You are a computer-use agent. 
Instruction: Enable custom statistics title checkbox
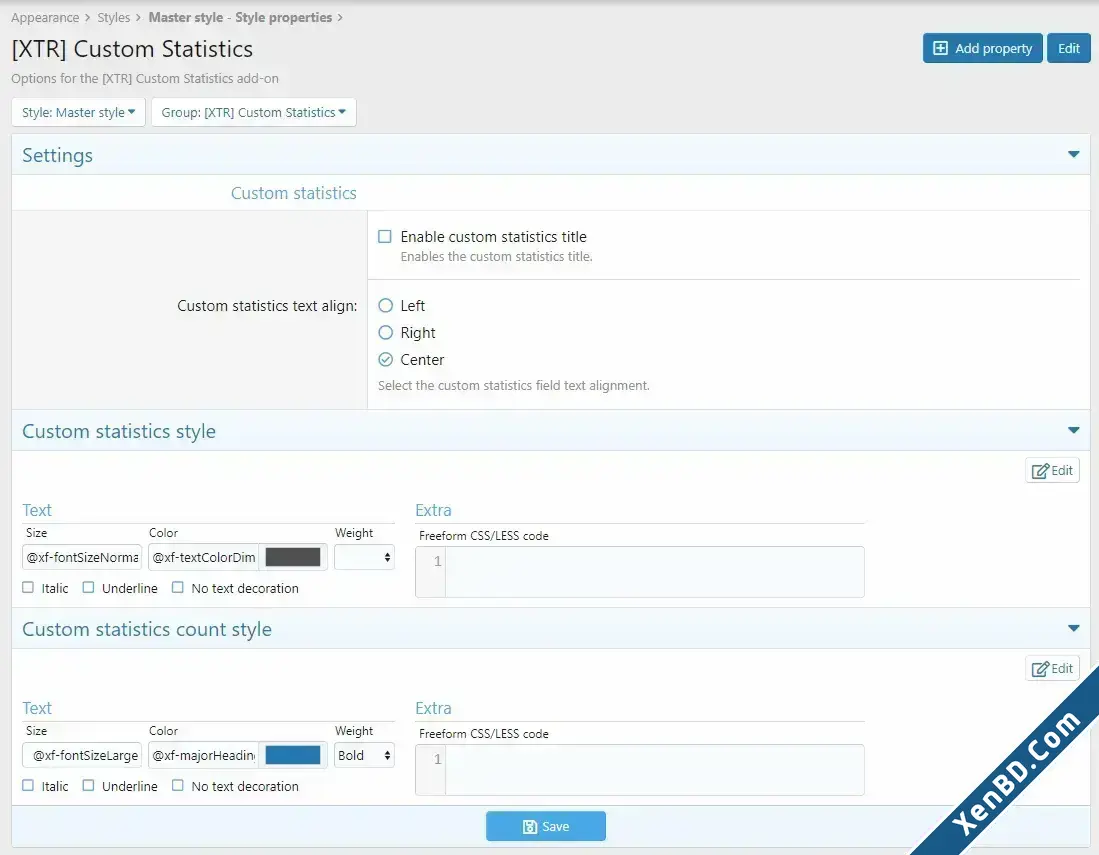[385, 236]
